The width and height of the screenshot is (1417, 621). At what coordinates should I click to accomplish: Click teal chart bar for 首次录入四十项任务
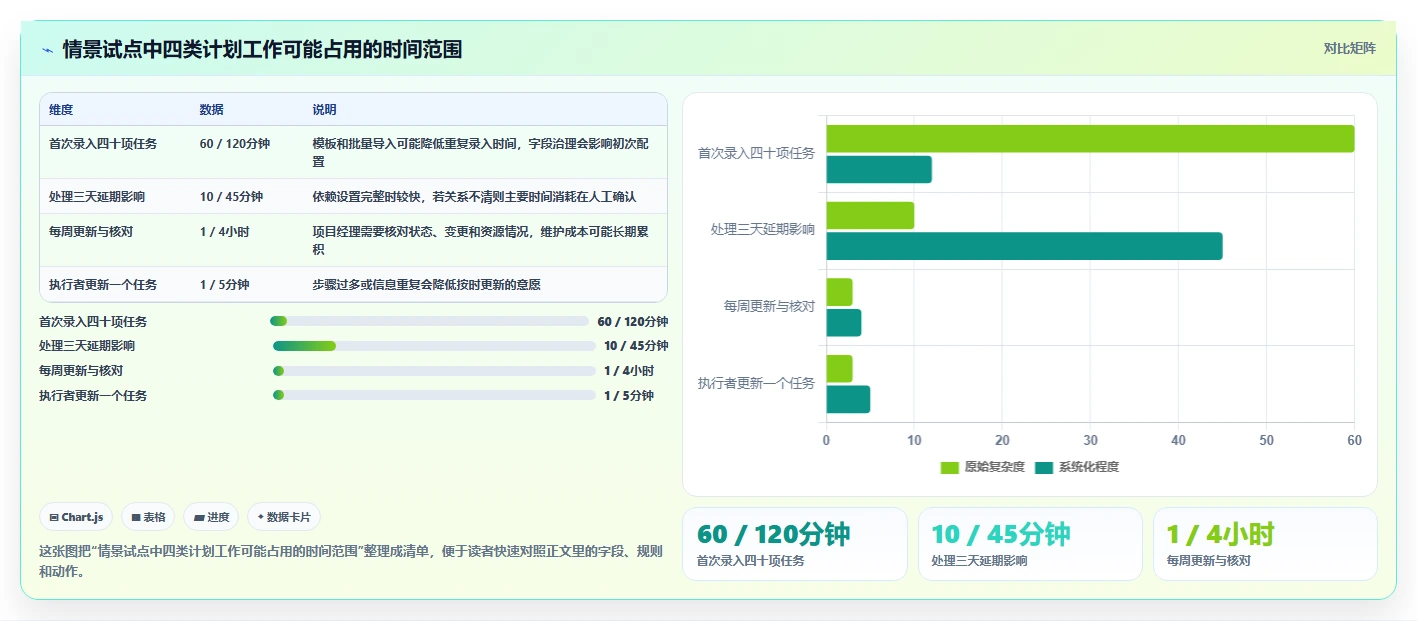pos(879,170)
